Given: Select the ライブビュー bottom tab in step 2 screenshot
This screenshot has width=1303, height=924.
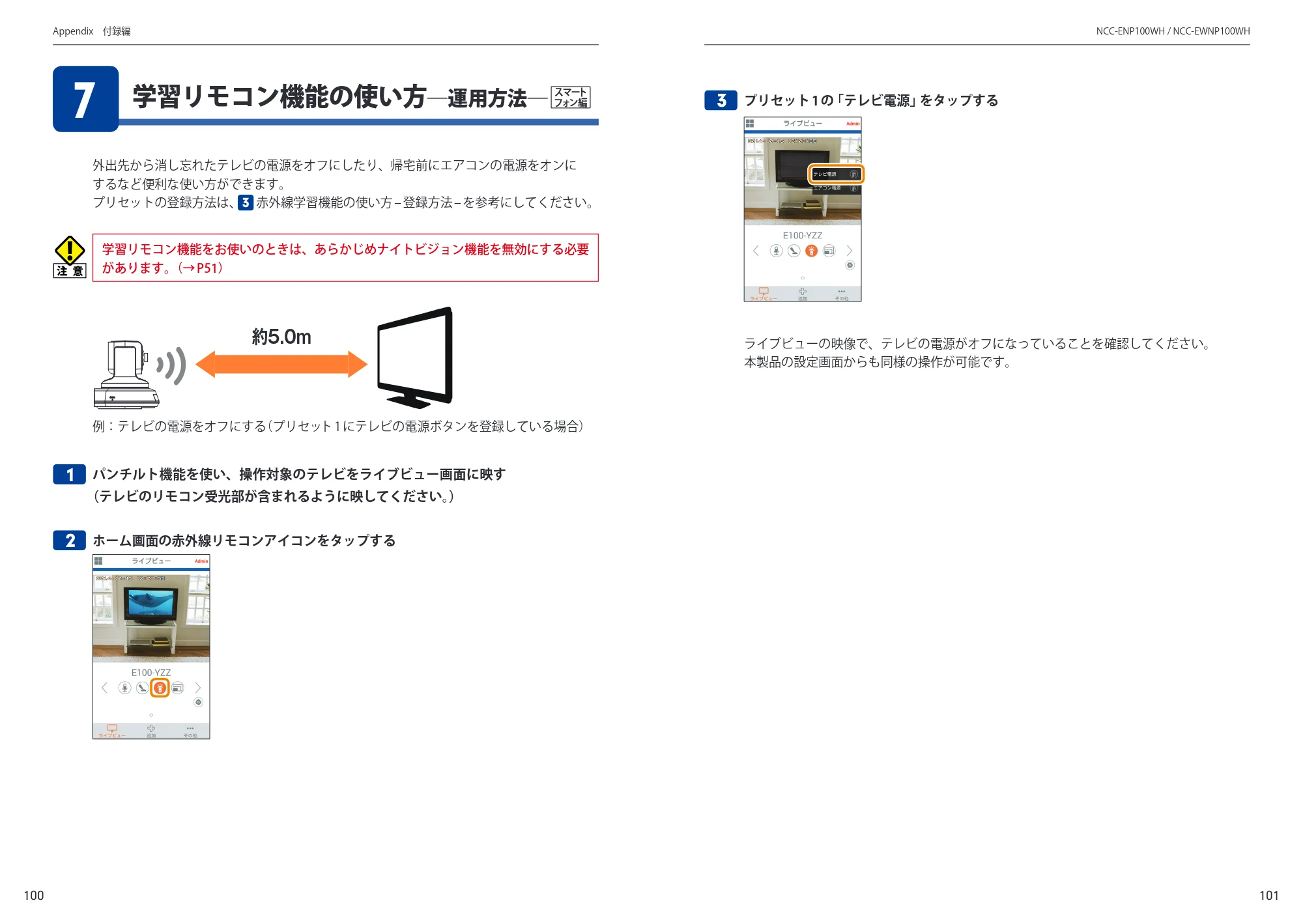Looking at the screenshot, I should (x=112, y=731).
